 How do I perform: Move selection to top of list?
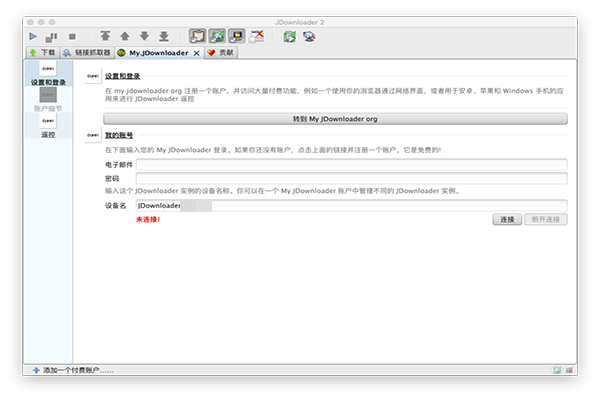pyautogui.click(x=105, y=36)
